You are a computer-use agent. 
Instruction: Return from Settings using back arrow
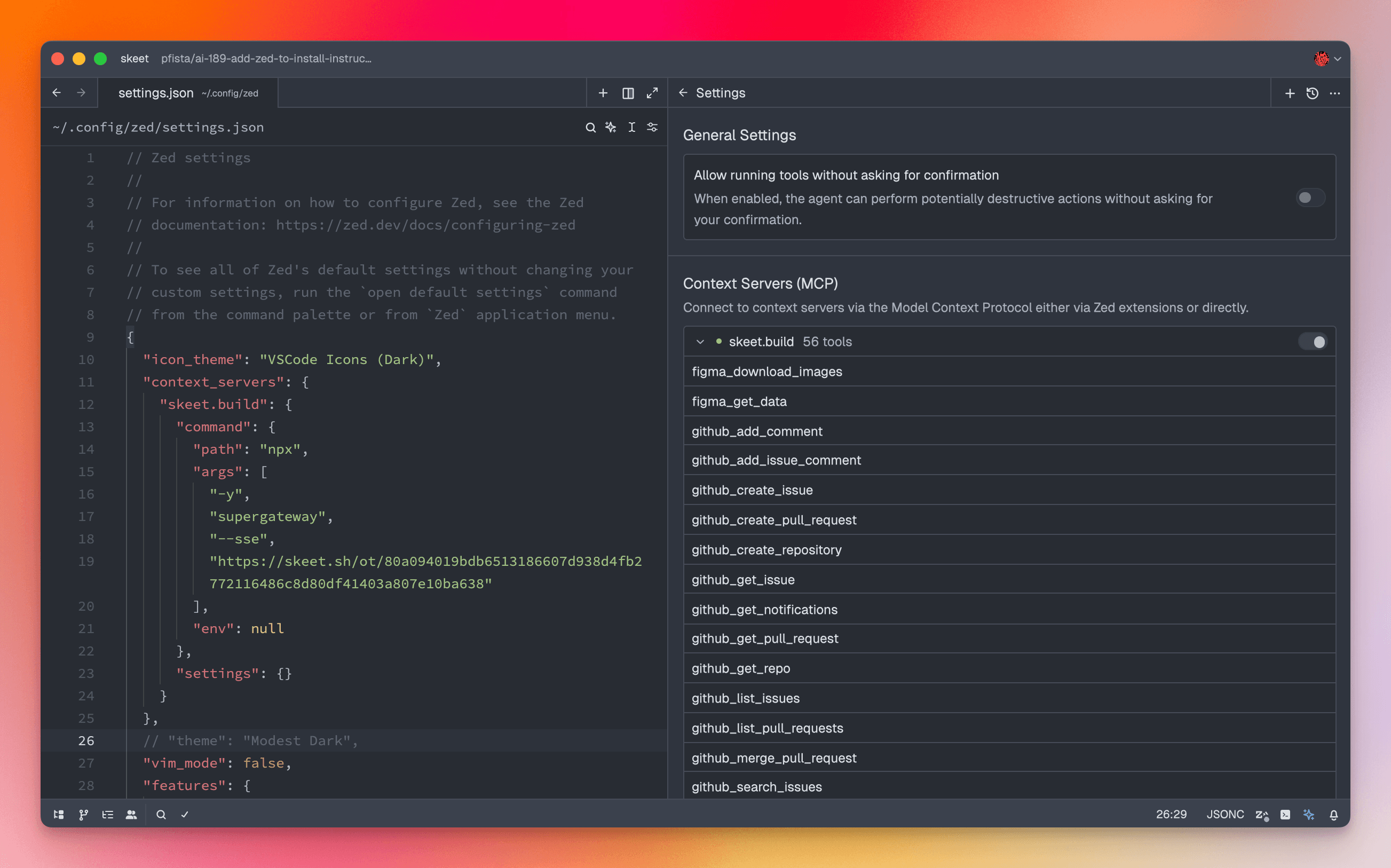click(x=683, y=93)
